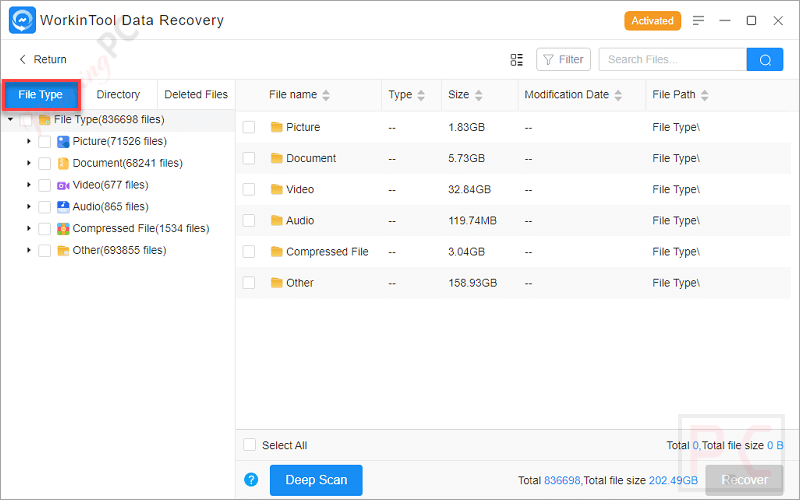Check the Compressed File(1534 files) tree checkbox

click(x=44, y=229)
